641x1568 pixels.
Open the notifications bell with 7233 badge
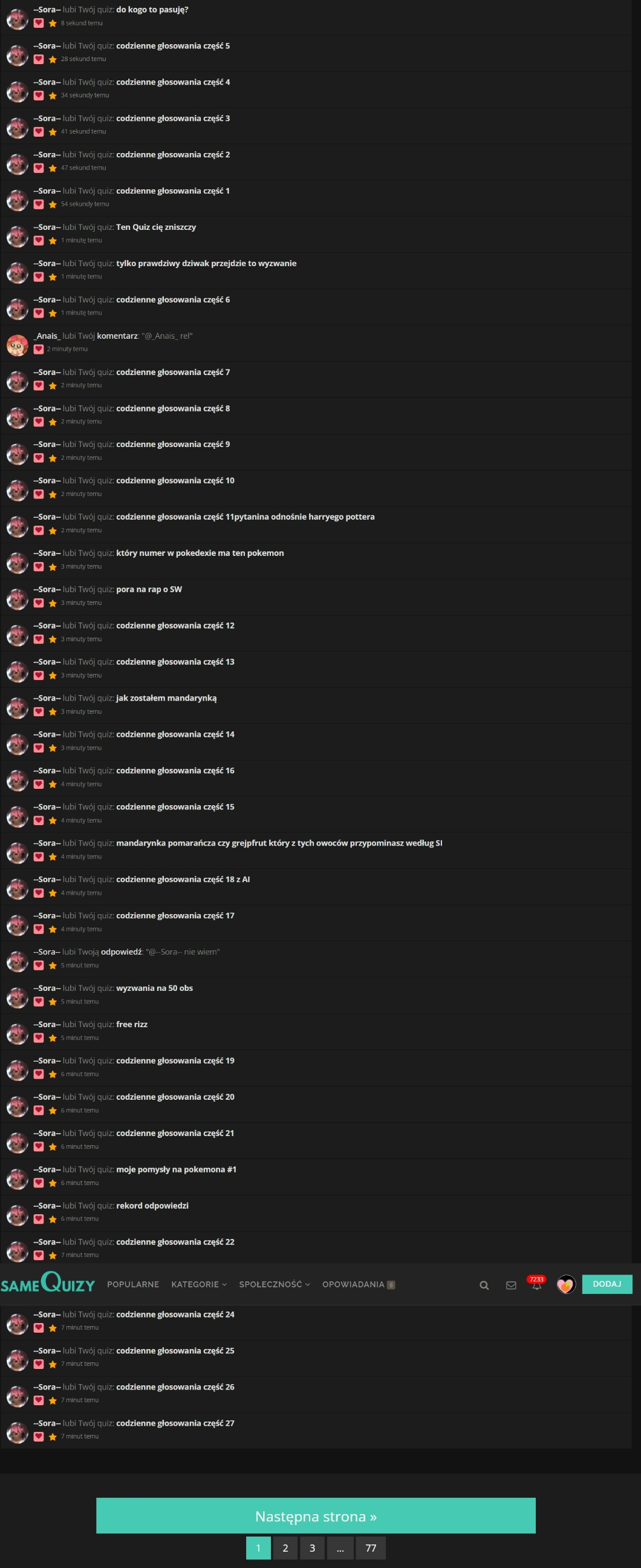coord(536,1284)
